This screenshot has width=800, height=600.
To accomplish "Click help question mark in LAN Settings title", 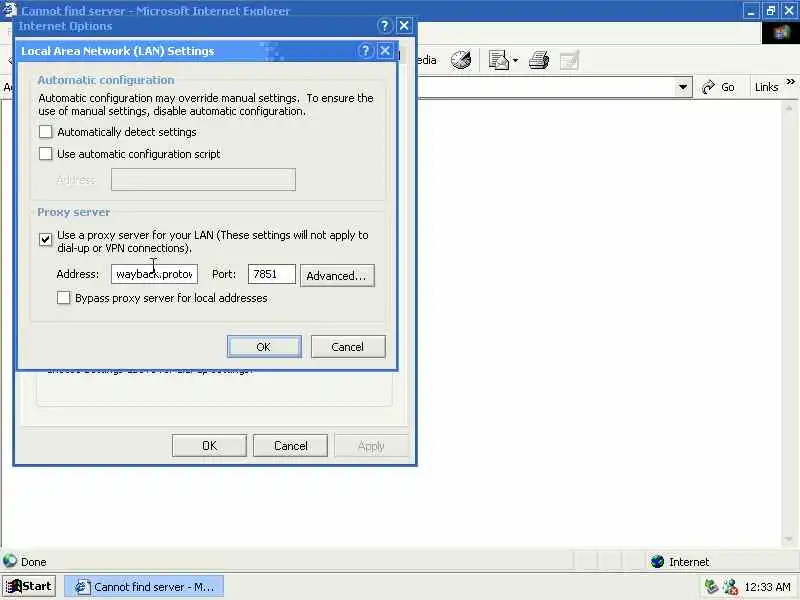I will tap(365, 51).
